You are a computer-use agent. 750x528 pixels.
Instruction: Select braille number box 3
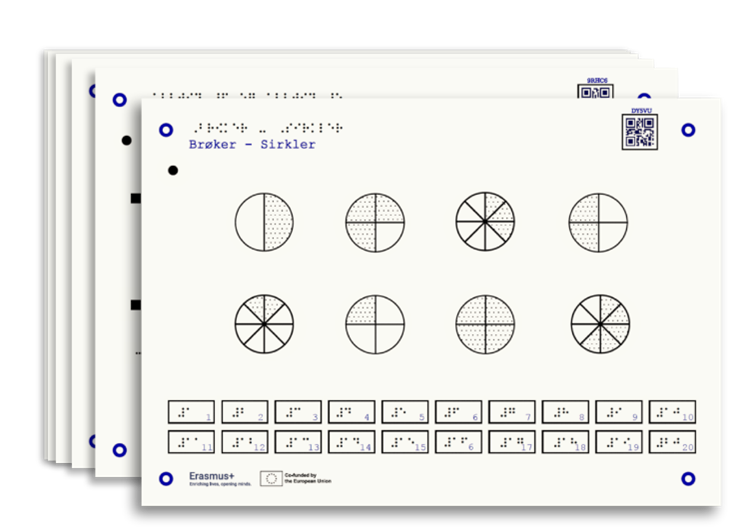click(298, 412)
